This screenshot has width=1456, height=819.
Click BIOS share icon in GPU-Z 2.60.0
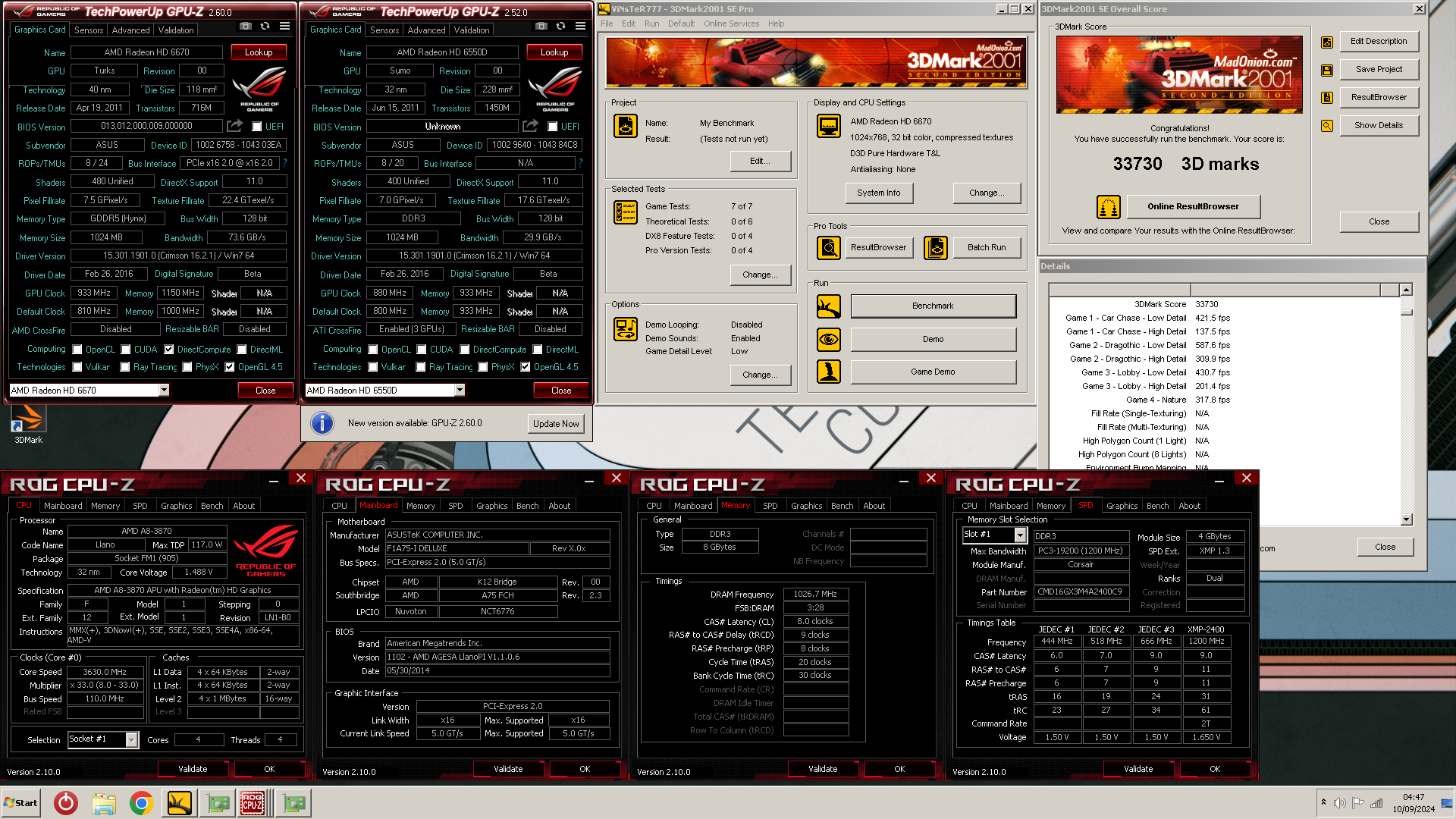[x=235, y=126]
